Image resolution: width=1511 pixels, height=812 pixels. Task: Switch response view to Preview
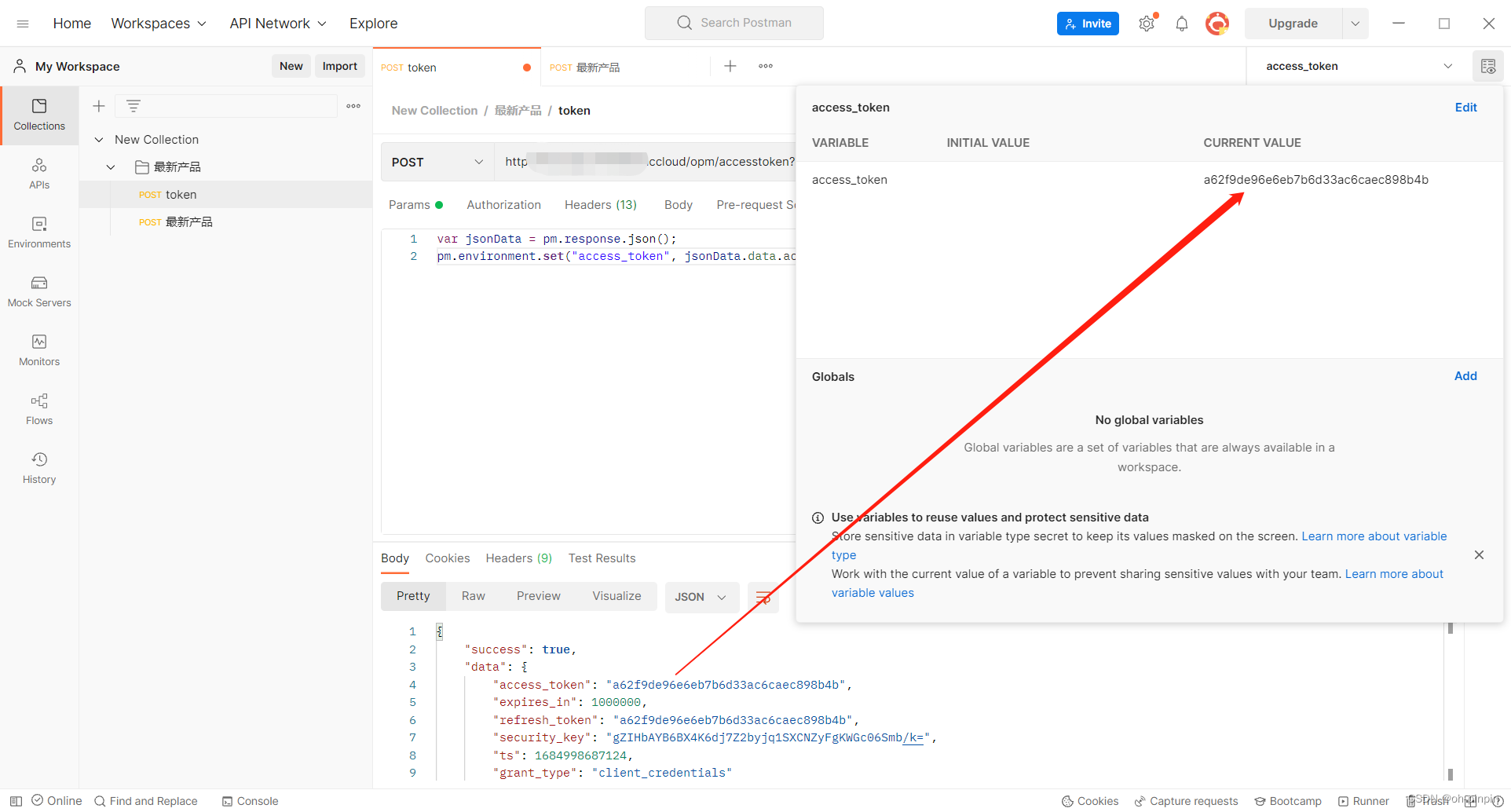(539, 597)
